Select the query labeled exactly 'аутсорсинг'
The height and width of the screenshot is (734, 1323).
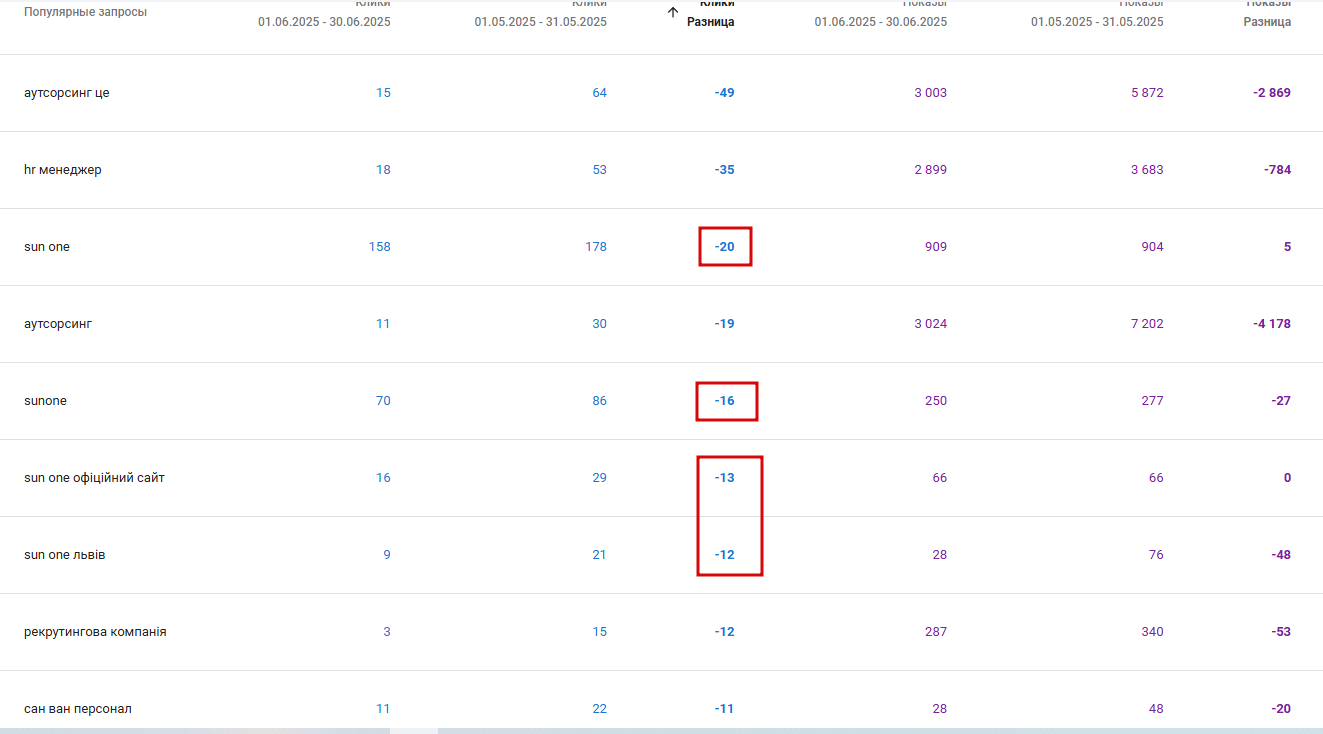58,324
